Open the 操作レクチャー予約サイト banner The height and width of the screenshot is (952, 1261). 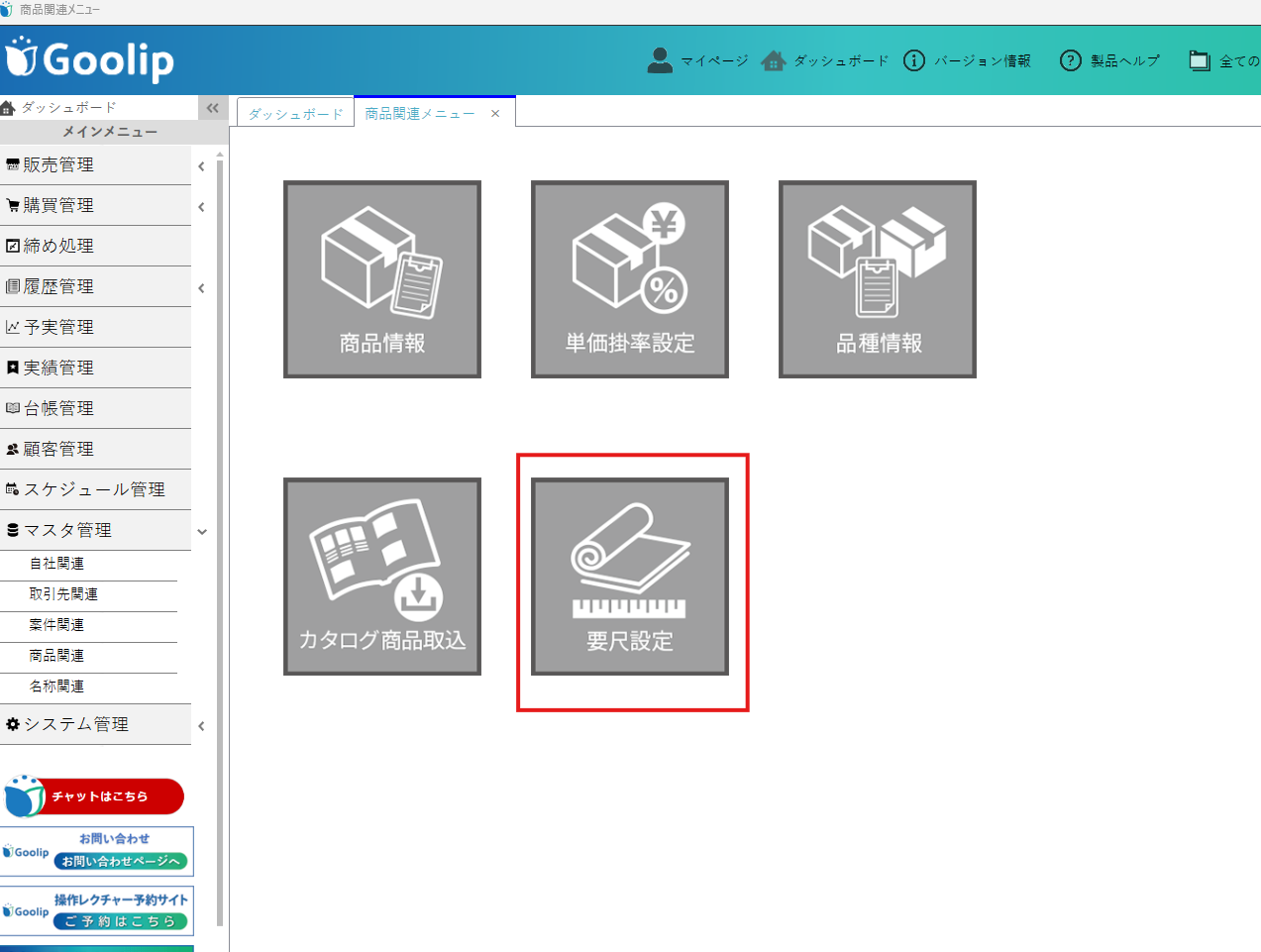point(96,910)
